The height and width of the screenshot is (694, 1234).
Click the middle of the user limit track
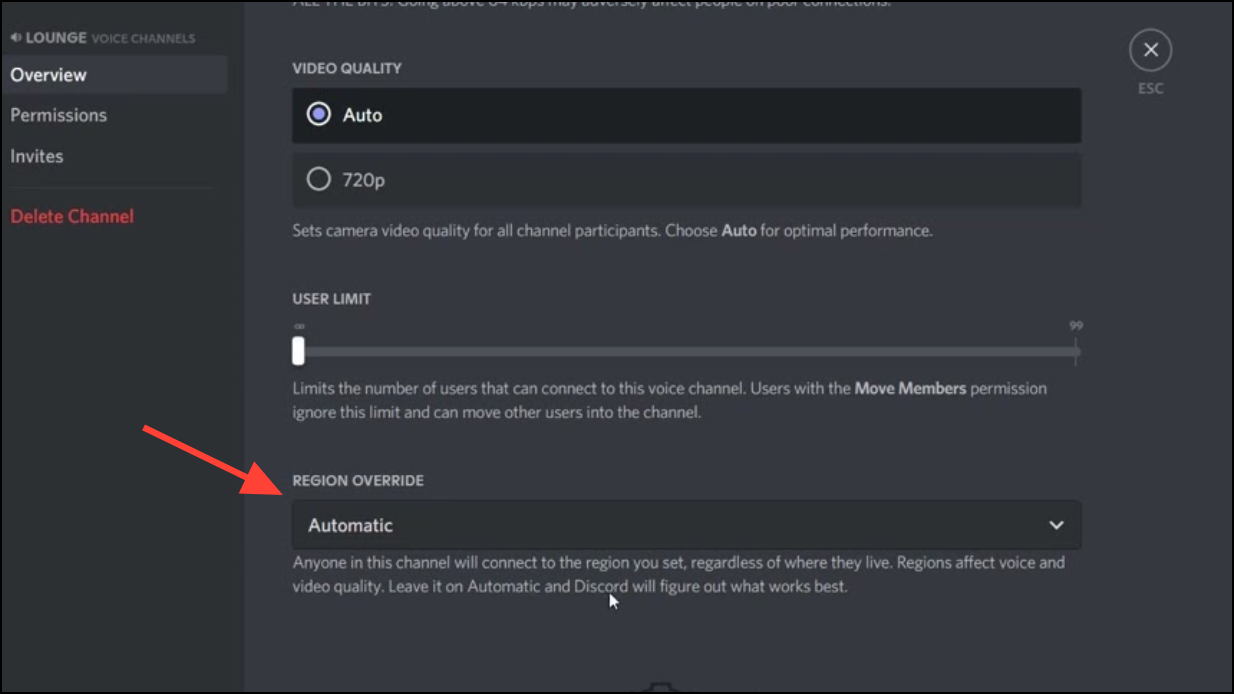point(686,351)
